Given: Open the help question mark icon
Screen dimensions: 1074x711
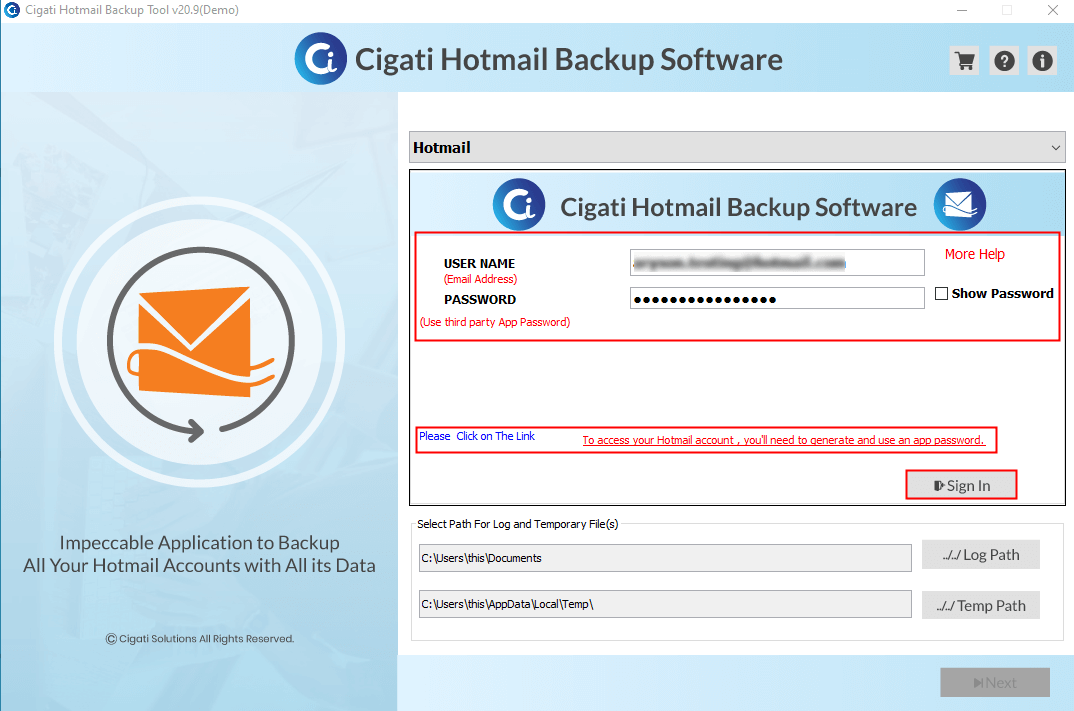Looking at the screenshot, I should click(x=1004, y=61).
